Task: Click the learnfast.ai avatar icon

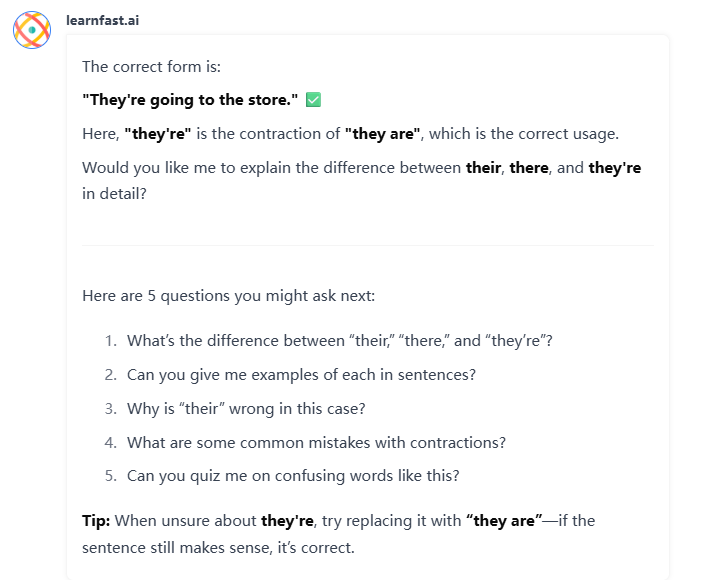Action: click(x=32, y=30)
